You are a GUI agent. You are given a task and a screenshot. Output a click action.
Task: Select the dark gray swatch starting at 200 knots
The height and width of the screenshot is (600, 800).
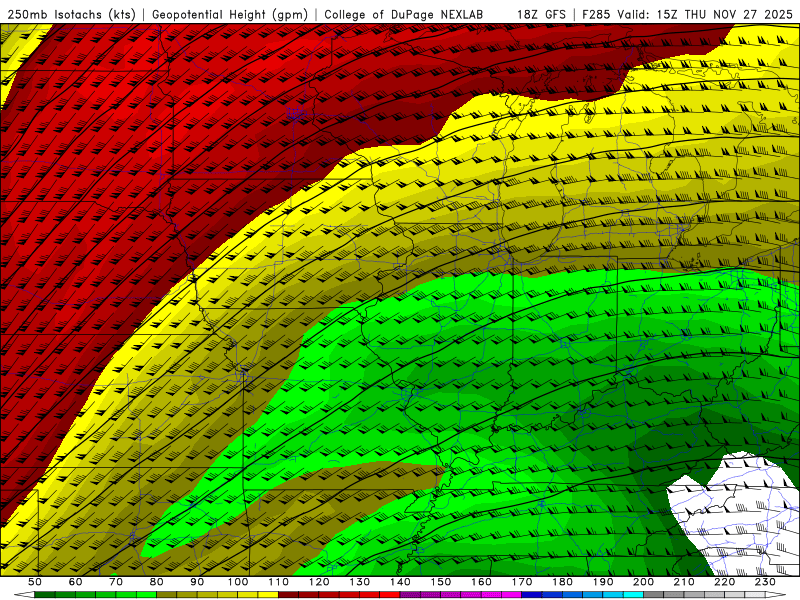click(x=654, y=595)
